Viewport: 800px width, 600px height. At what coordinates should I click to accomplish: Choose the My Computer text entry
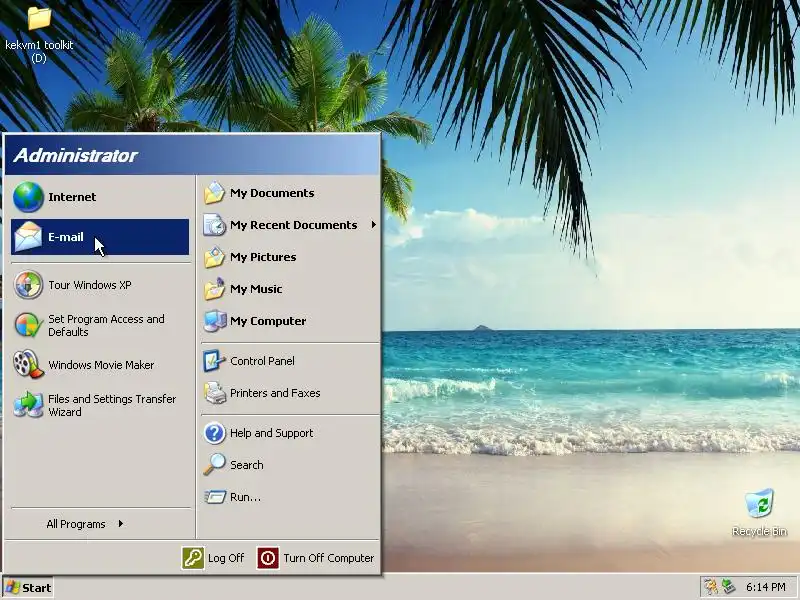[x=268, y=321]
